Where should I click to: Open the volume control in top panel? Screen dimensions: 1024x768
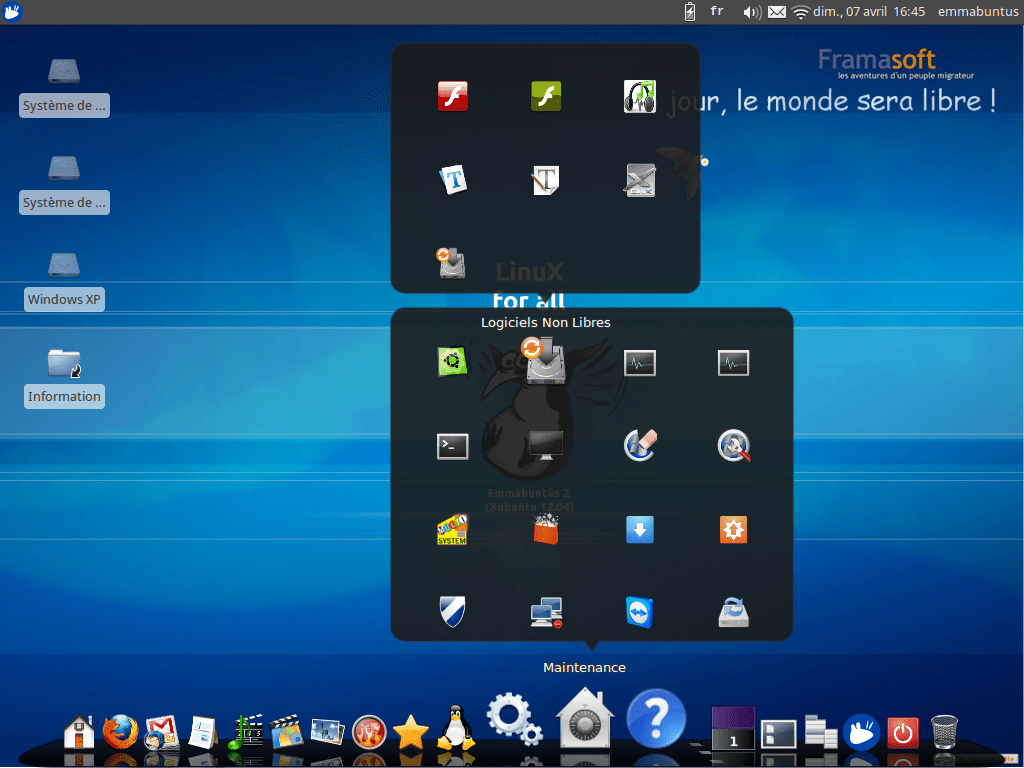coord(751,12)
